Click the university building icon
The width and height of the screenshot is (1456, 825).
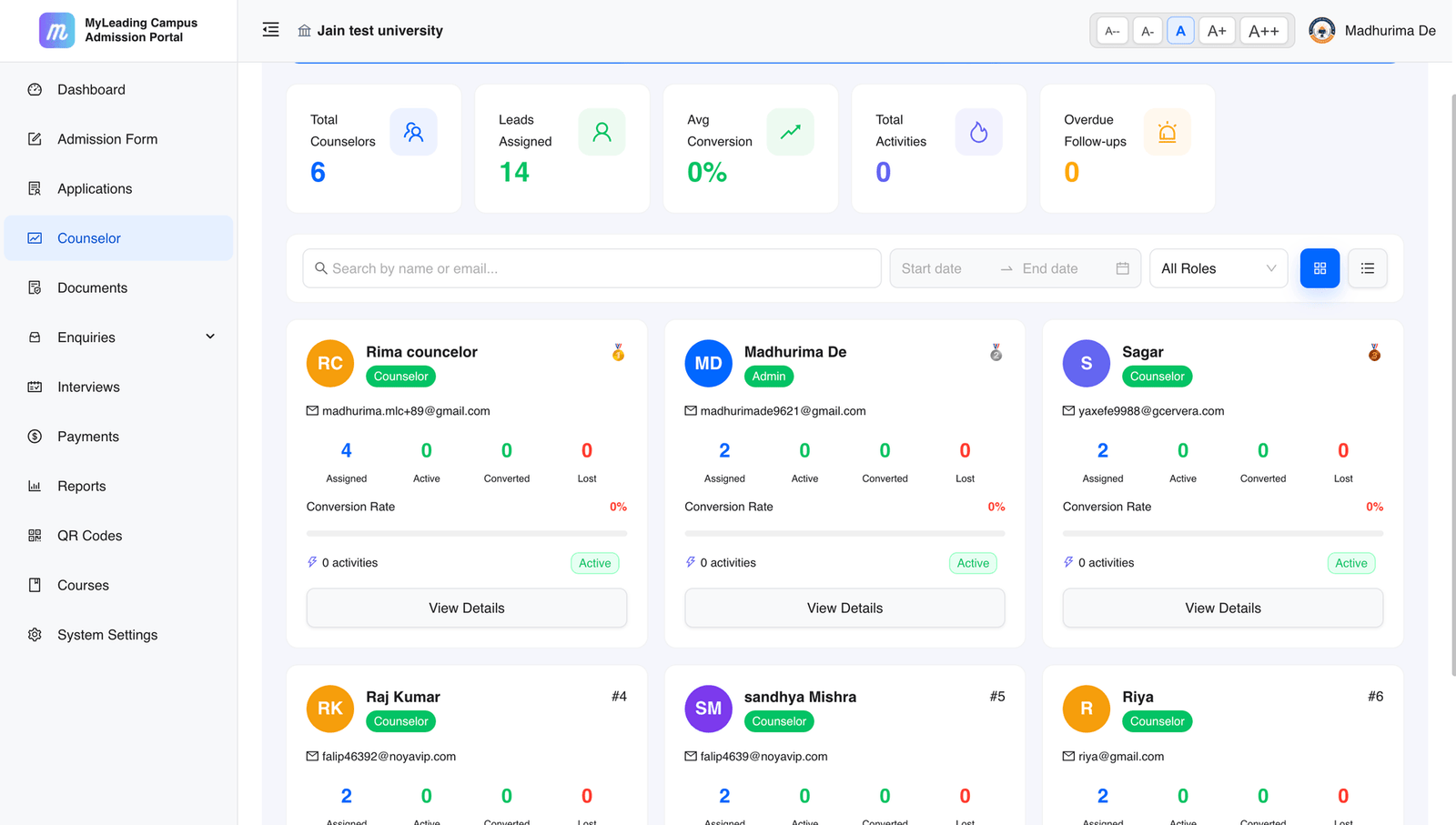[304, 31]
